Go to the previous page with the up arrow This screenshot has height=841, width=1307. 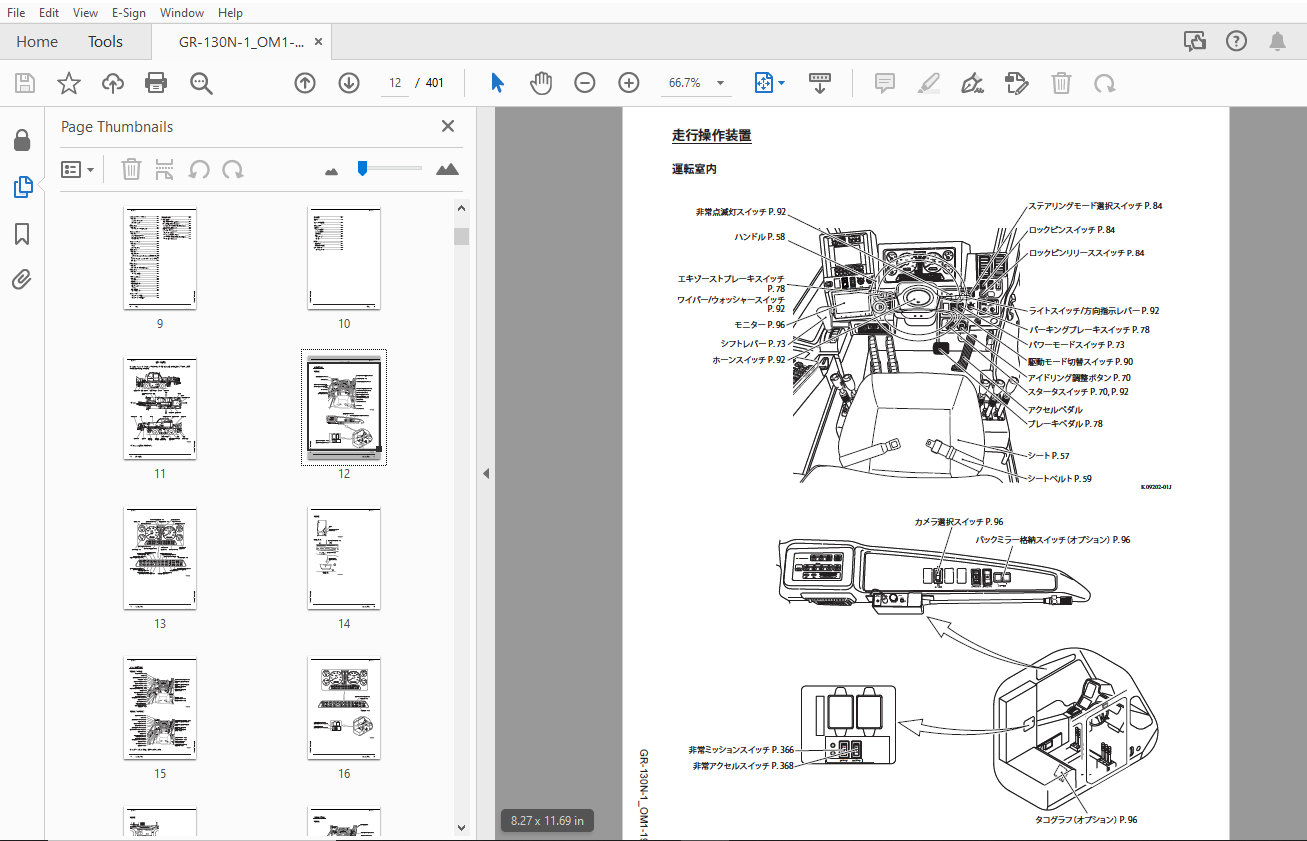[305, 83]
